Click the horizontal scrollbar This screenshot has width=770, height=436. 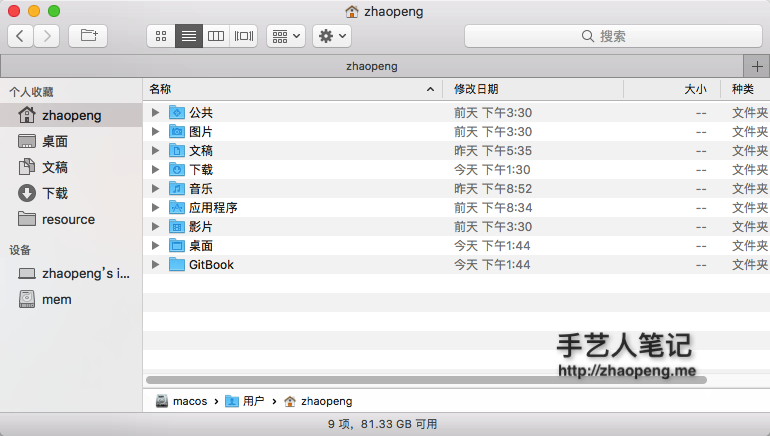point(426,380)
